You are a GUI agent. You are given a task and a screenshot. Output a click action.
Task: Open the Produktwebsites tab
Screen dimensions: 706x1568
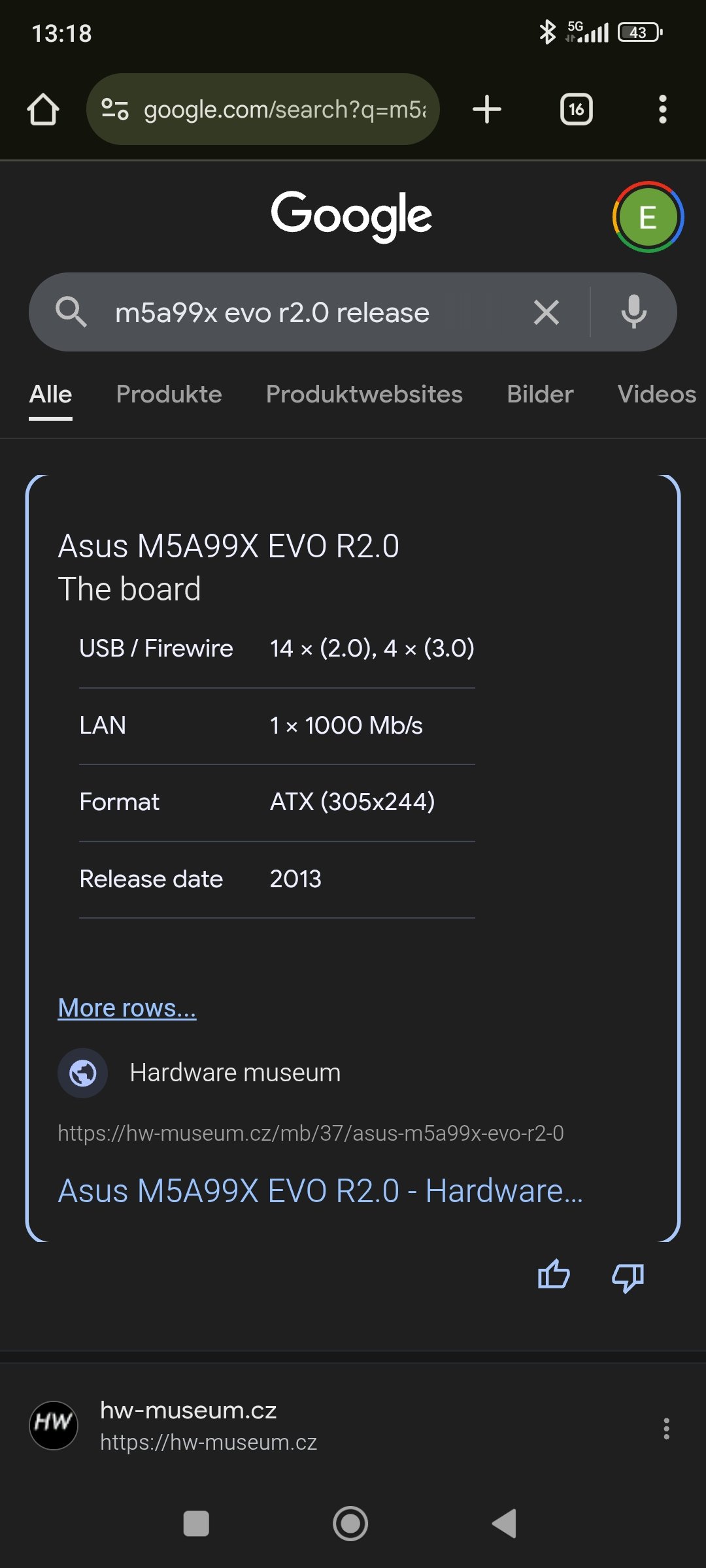pos(364,394)
